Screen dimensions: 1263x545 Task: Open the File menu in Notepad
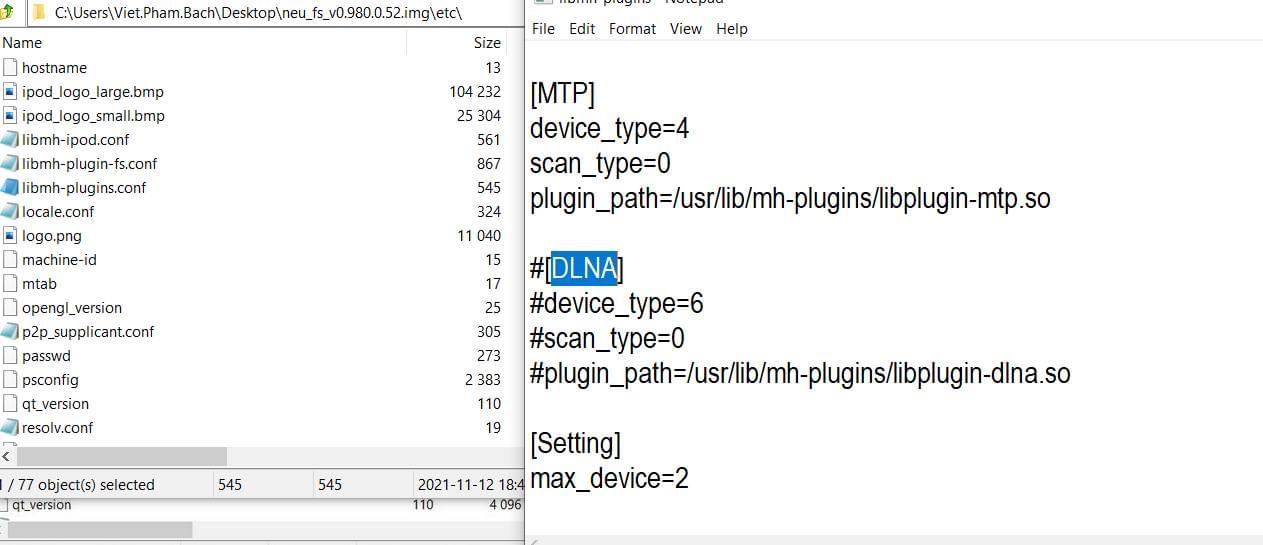pyautogui.click(x=543, y=29)
